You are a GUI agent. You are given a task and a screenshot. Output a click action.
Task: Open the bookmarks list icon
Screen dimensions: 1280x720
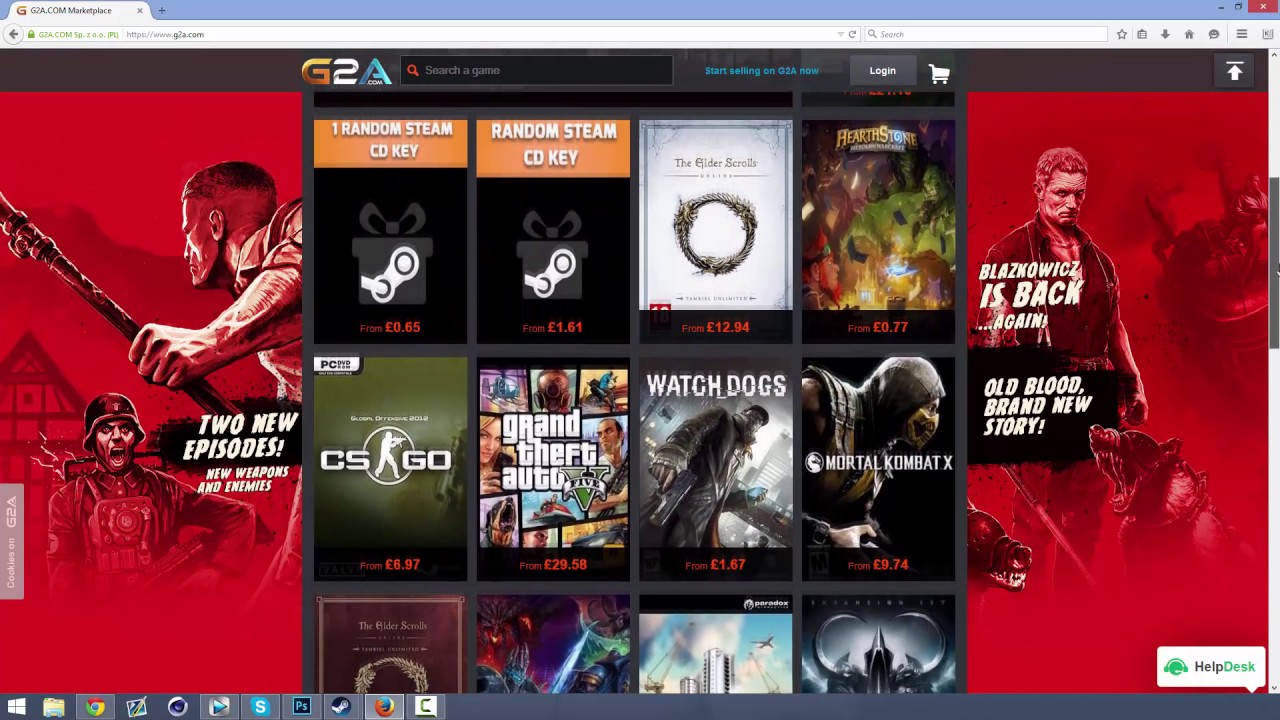[x=1142, y=34]
